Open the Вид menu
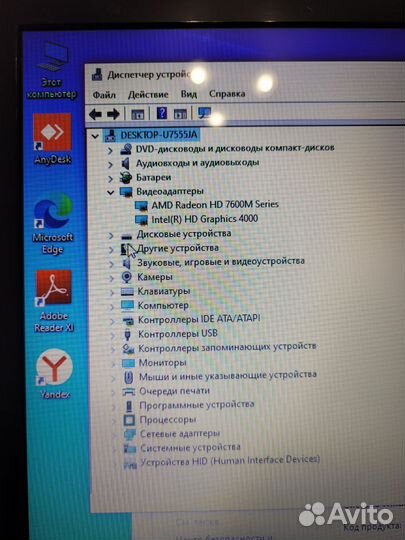This screenshot has width=405, height=540. coord(189,94)
